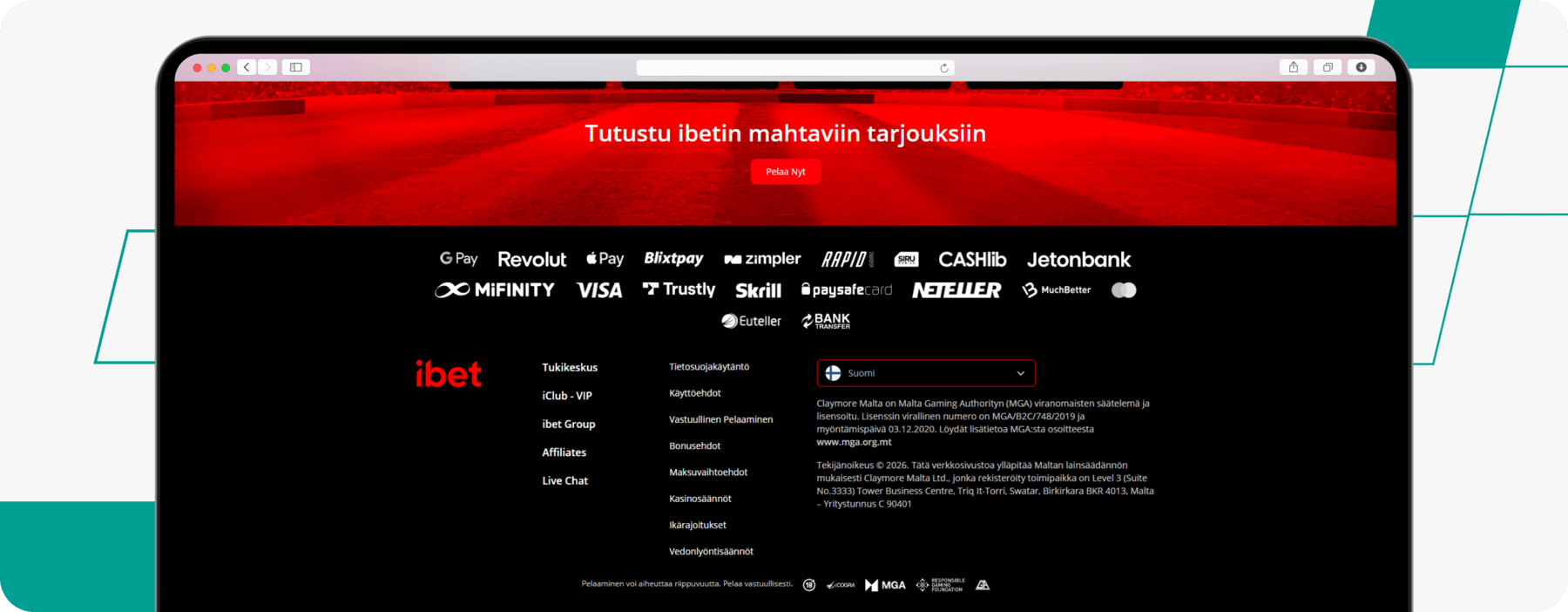Image resolution: width=1568 pixels, height=612 pixels.
Task: Click the MuchBetter logo
Action: coord(1056,290)
